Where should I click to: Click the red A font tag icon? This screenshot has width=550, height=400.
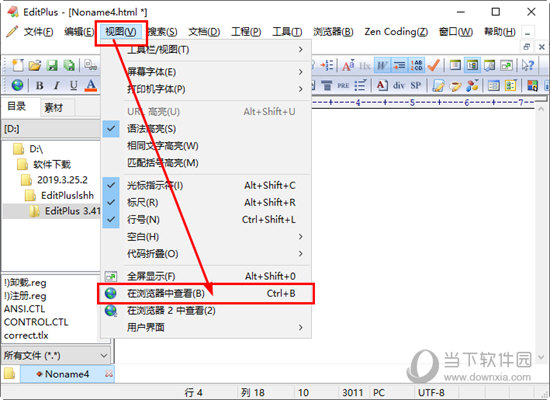[x=382, y=85]
